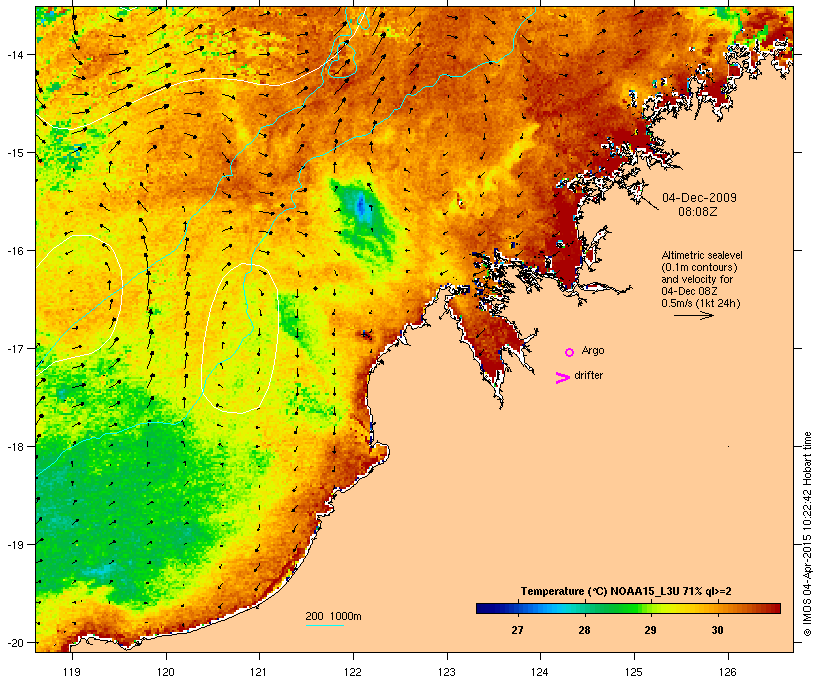This screenshot has width=820, height=680.
Task: Click the magenta drifter arrow legend symbol
Action: (563, 378)
